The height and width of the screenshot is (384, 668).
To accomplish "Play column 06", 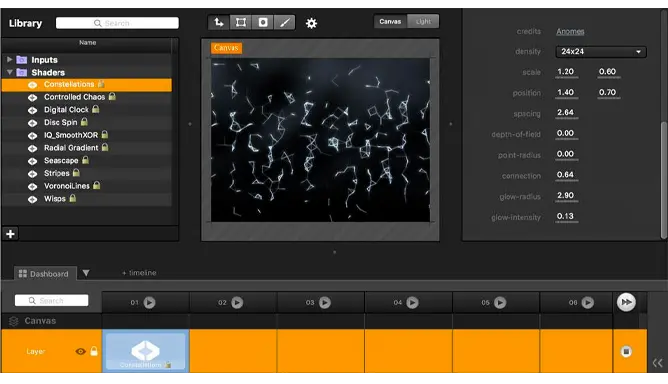I will coord(588,303).
